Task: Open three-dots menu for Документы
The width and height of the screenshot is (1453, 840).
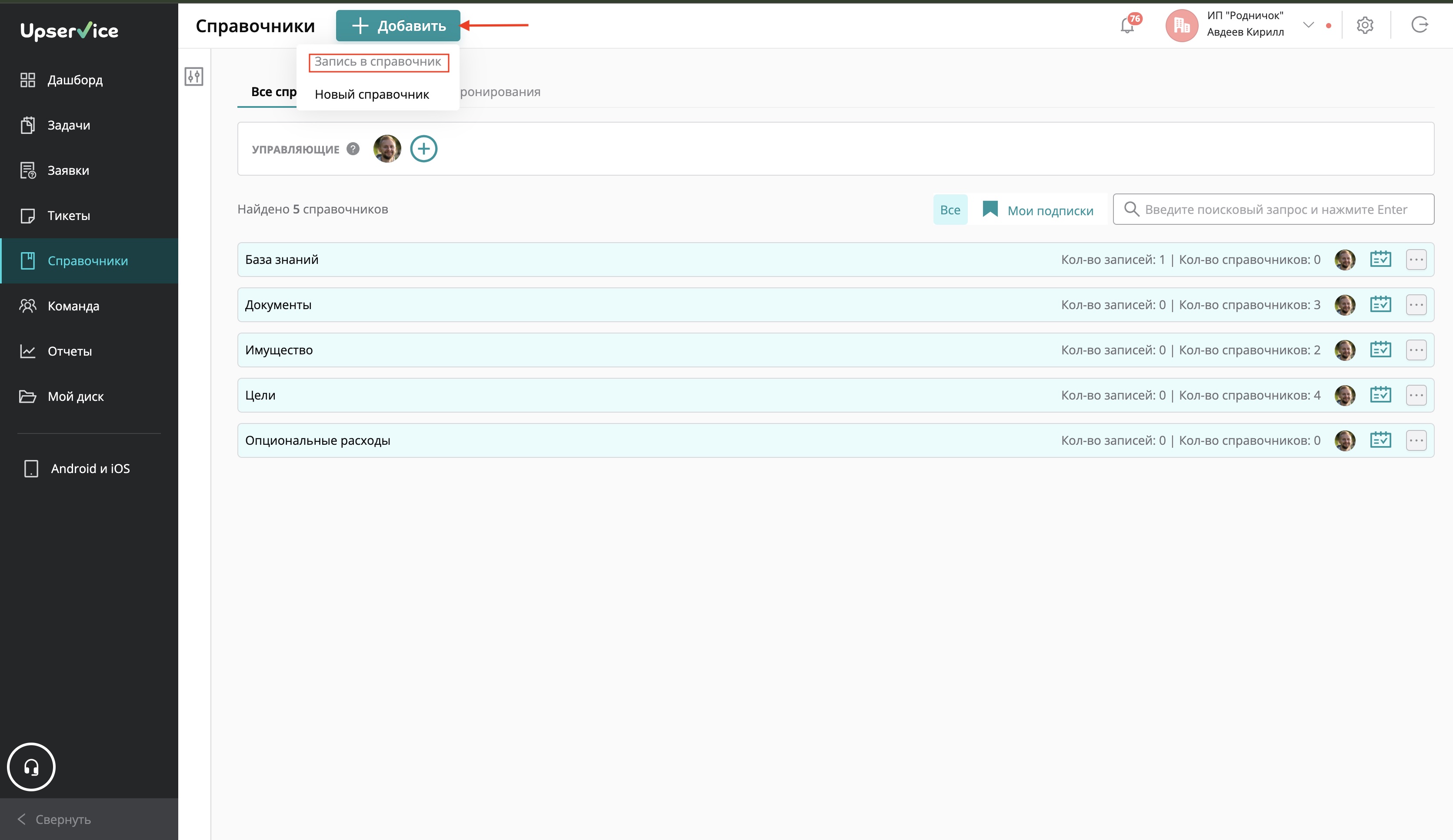Action: (1416, 305)
